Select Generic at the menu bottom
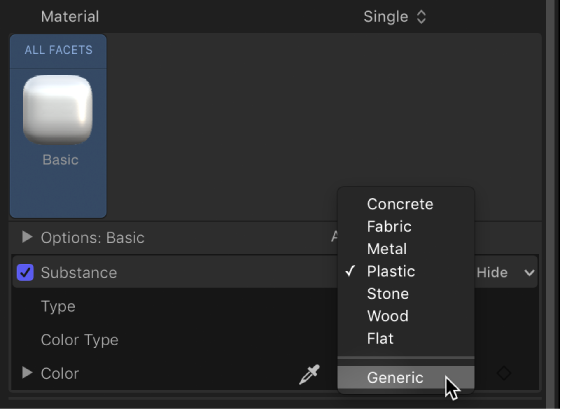The height and width of the screenshot is (410, 562). coord(406,378)
